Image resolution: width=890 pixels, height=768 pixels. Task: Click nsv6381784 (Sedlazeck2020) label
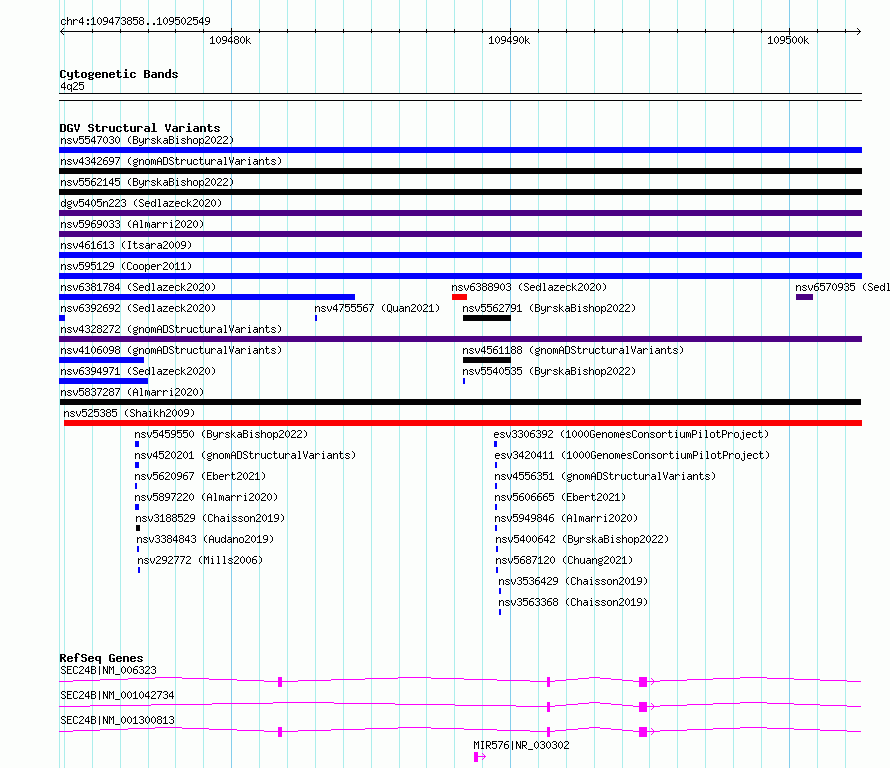point(138,287)
